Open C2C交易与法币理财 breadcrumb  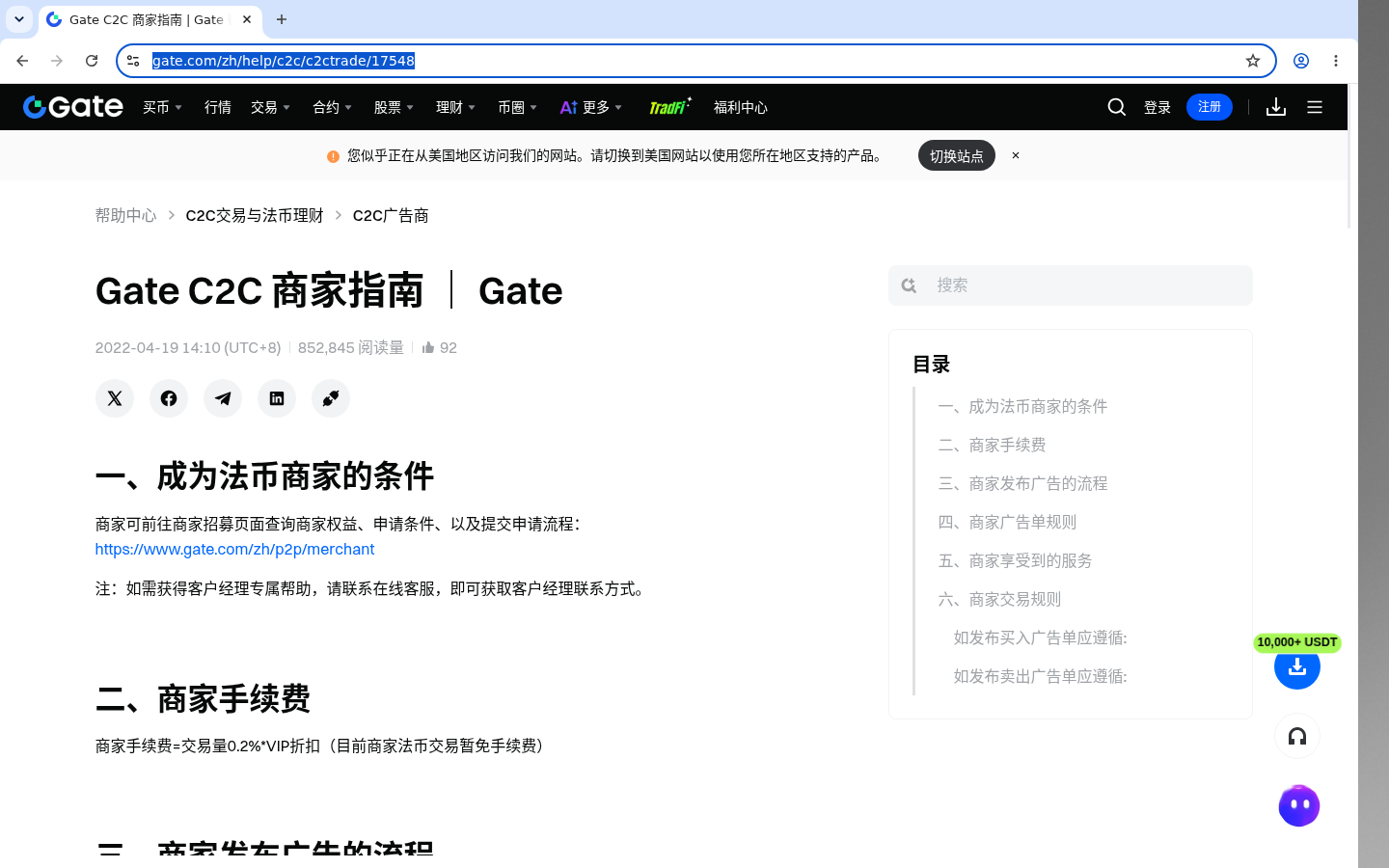(255, 215)
